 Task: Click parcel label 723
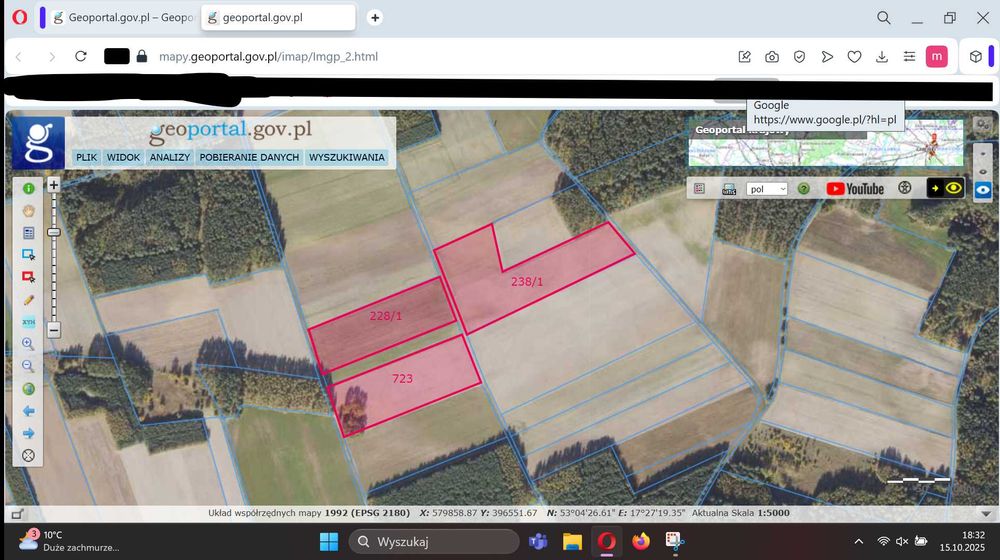402,378
